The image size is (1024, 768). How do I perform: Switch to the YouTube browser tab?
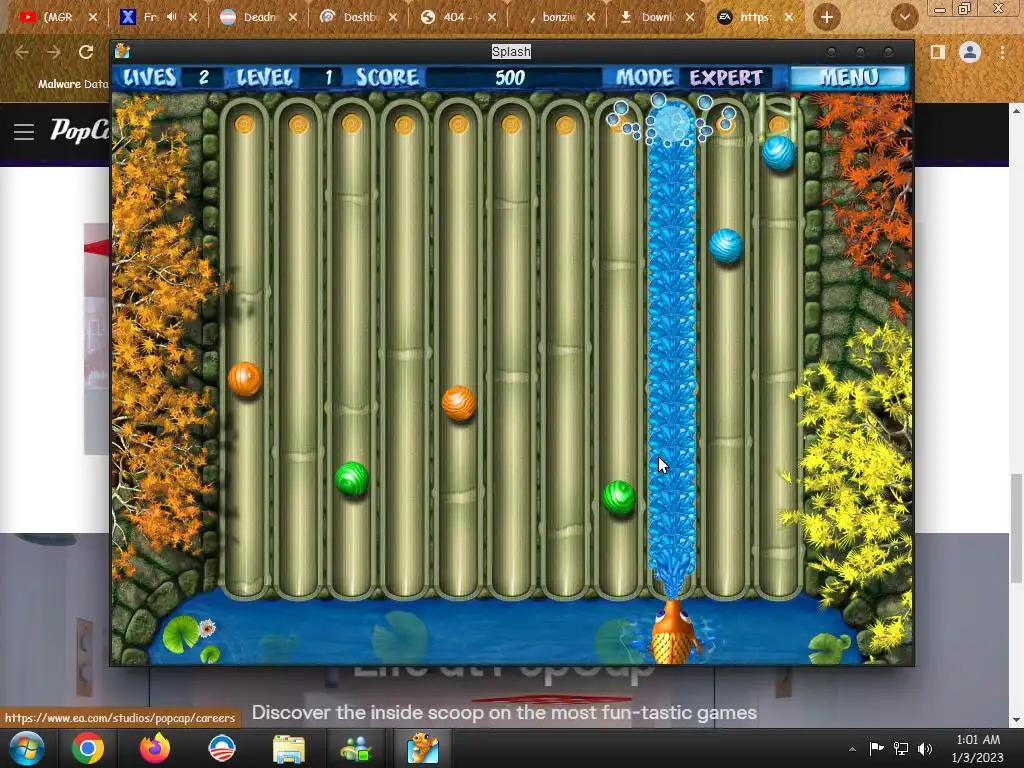(57, 17)
